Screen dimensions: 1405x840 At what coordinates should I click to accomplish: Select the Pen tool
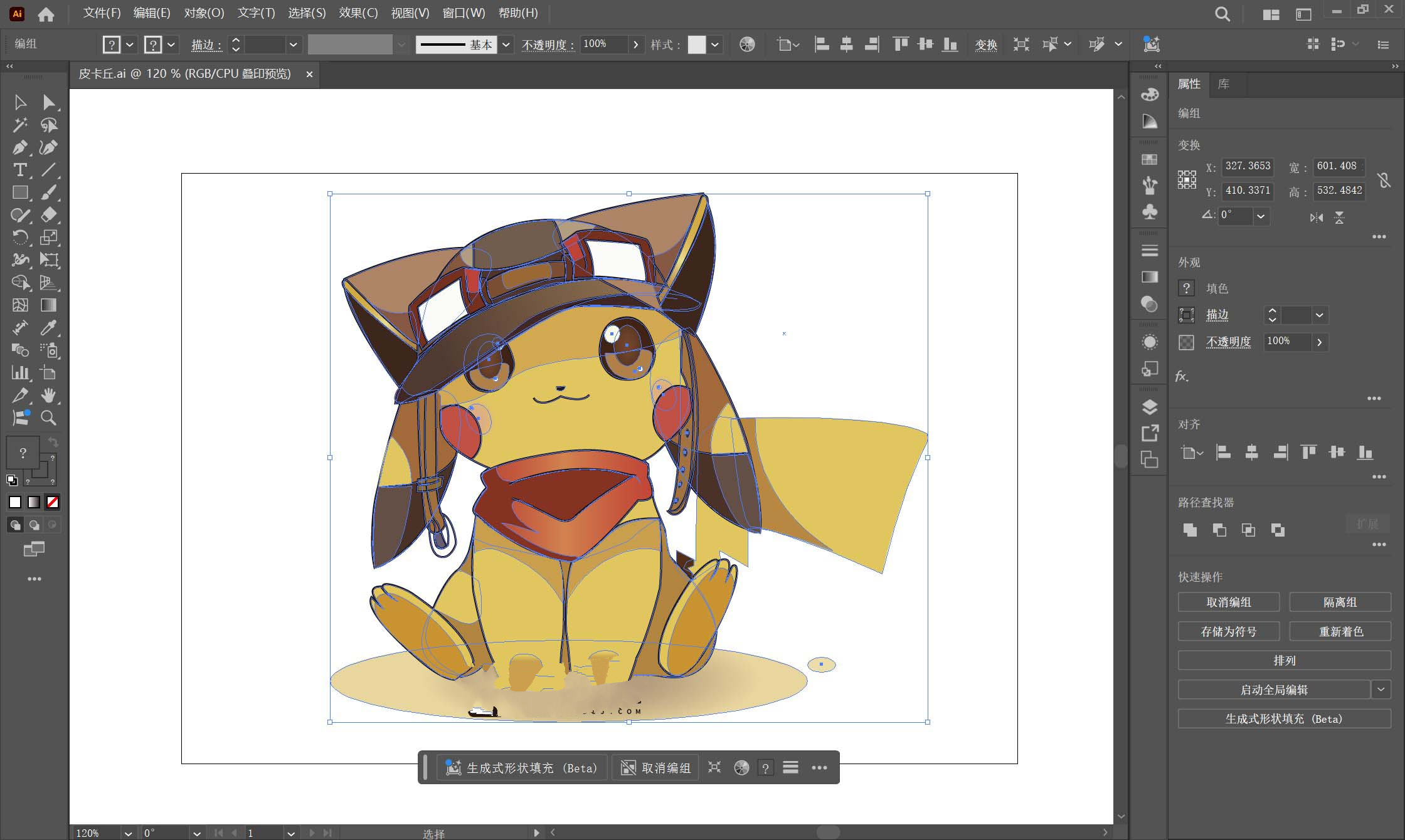click(x=20, y=147)
